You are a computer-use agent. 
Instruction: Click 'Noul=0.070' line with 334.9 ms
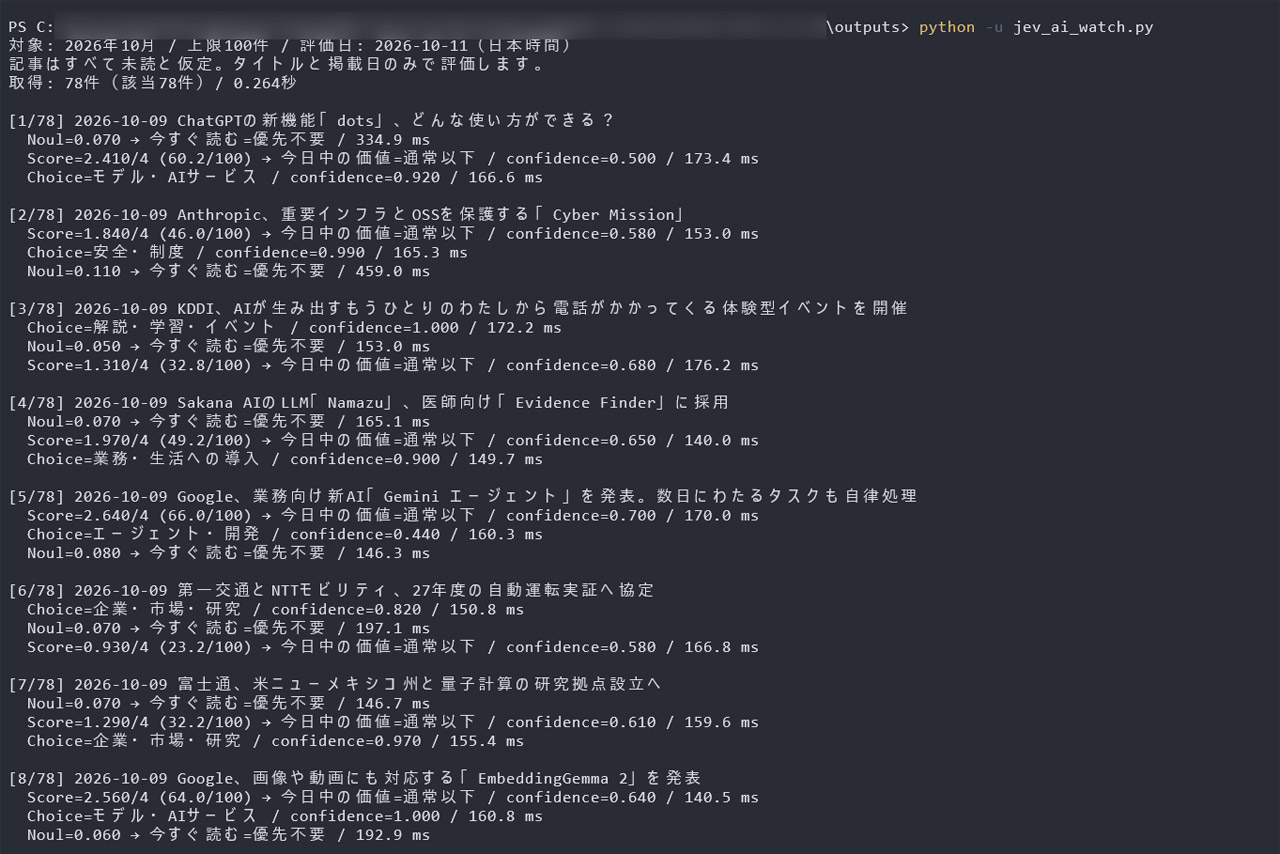[x=228, y=140]
